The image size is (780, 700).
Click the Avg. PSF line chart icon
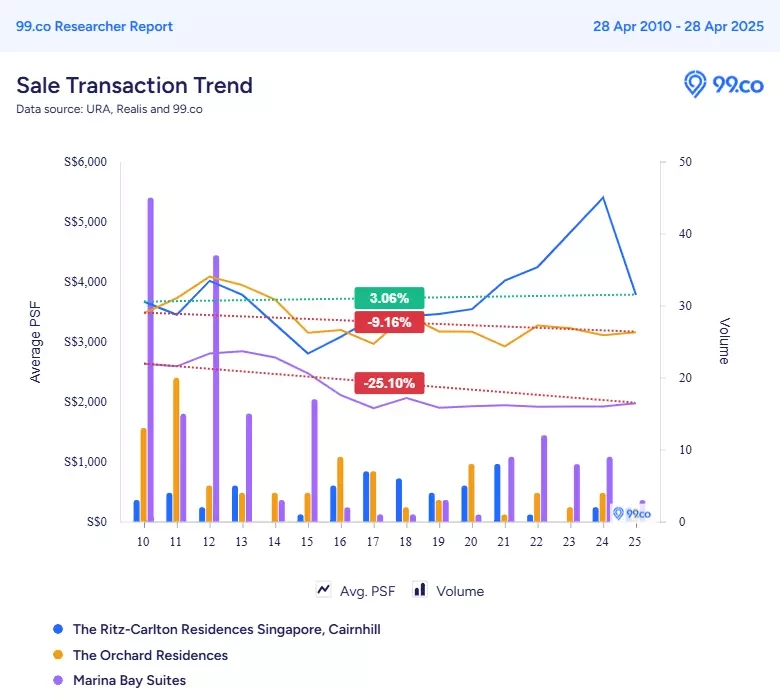tap(323, 590)
